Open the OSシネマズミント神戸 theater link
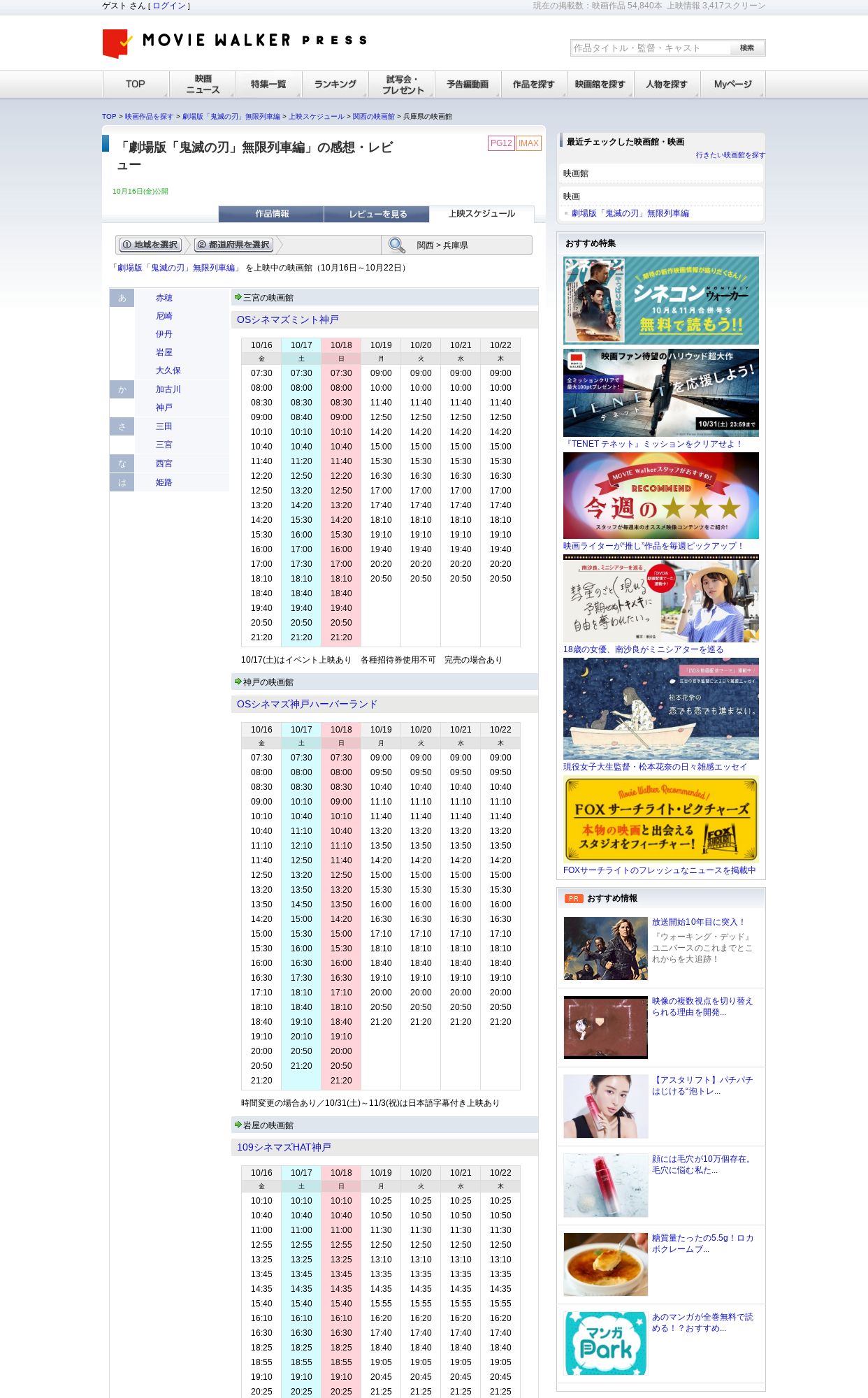Image resolution: width=868 pixels, height=1398 pixels. (288, 319)
